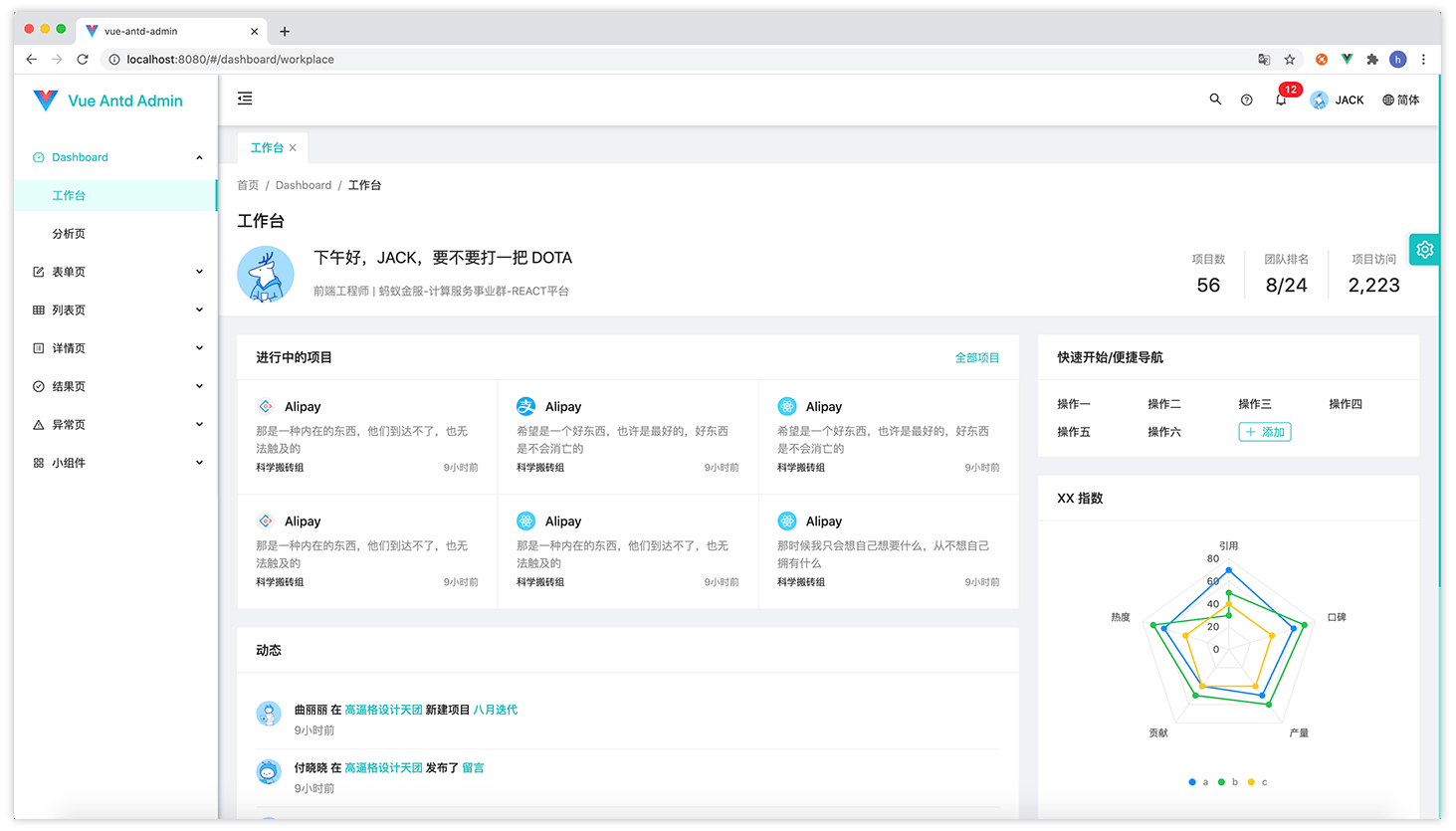Close the 工作台 tab
The width and height of the screenshot is (1456, 831).
click(293, 148)
